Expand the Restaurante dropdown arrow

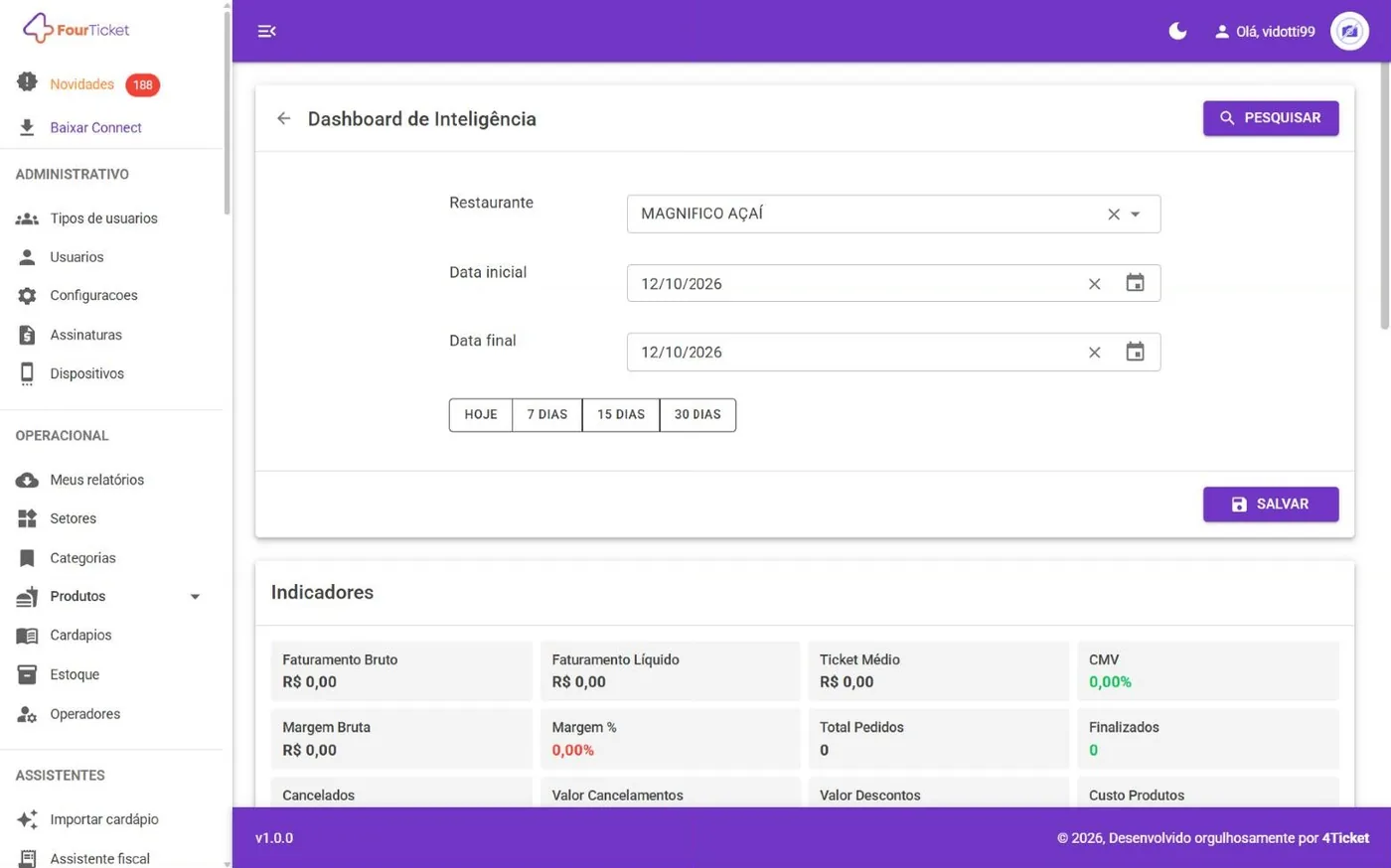point(1136,215)
